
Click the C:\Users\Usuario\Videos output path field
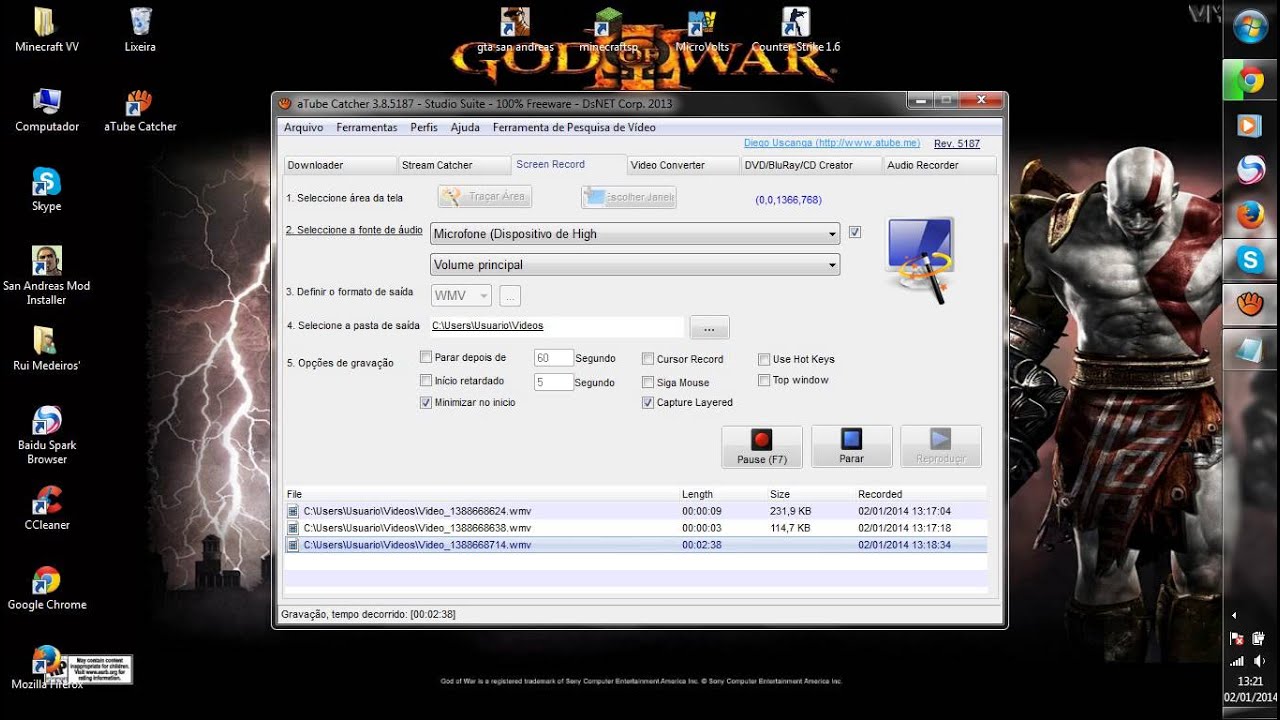pyautogui.click(x=557, y=326)
